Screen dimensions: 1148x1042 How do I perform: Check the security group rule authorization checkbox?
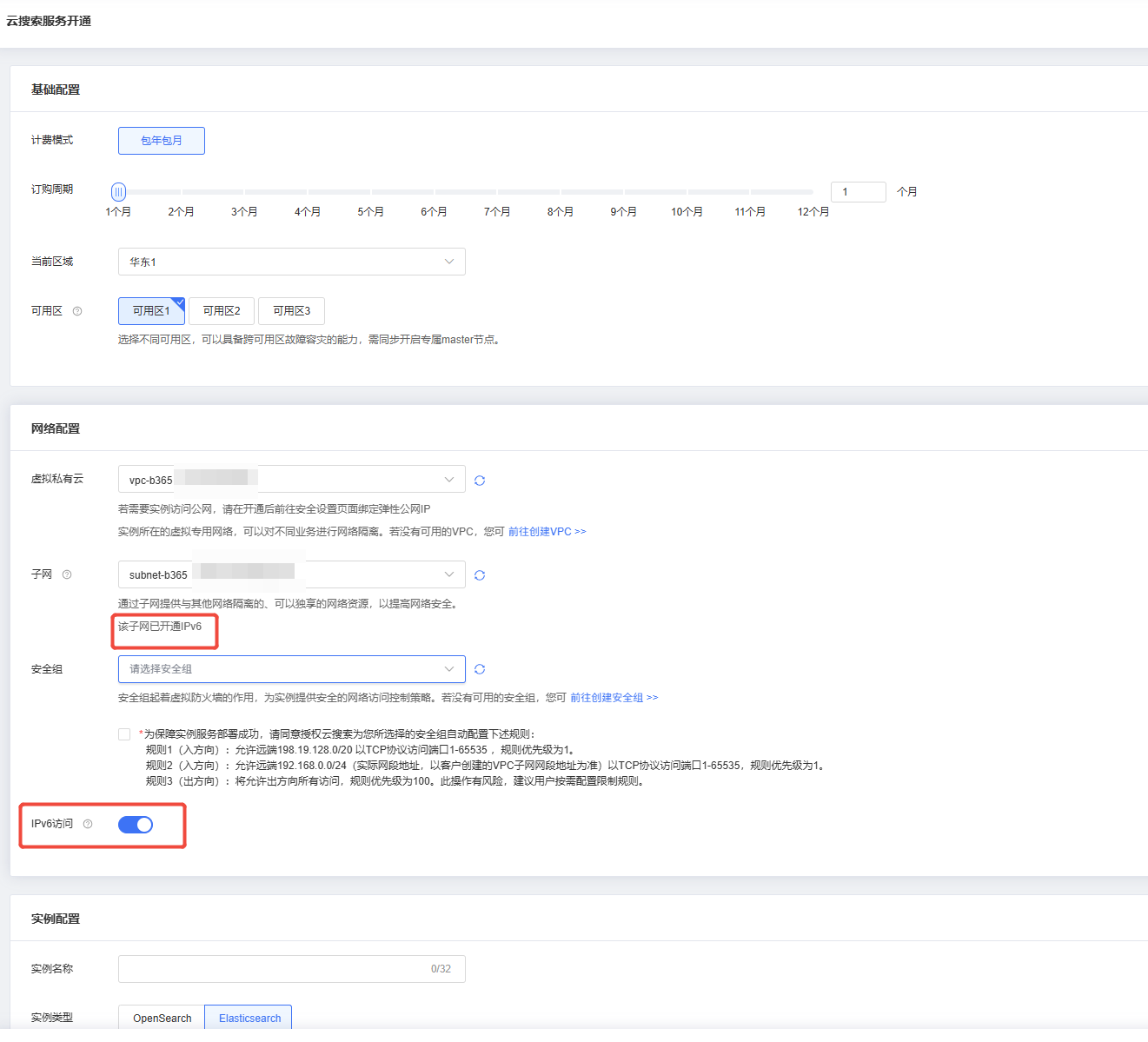[124, 734]
